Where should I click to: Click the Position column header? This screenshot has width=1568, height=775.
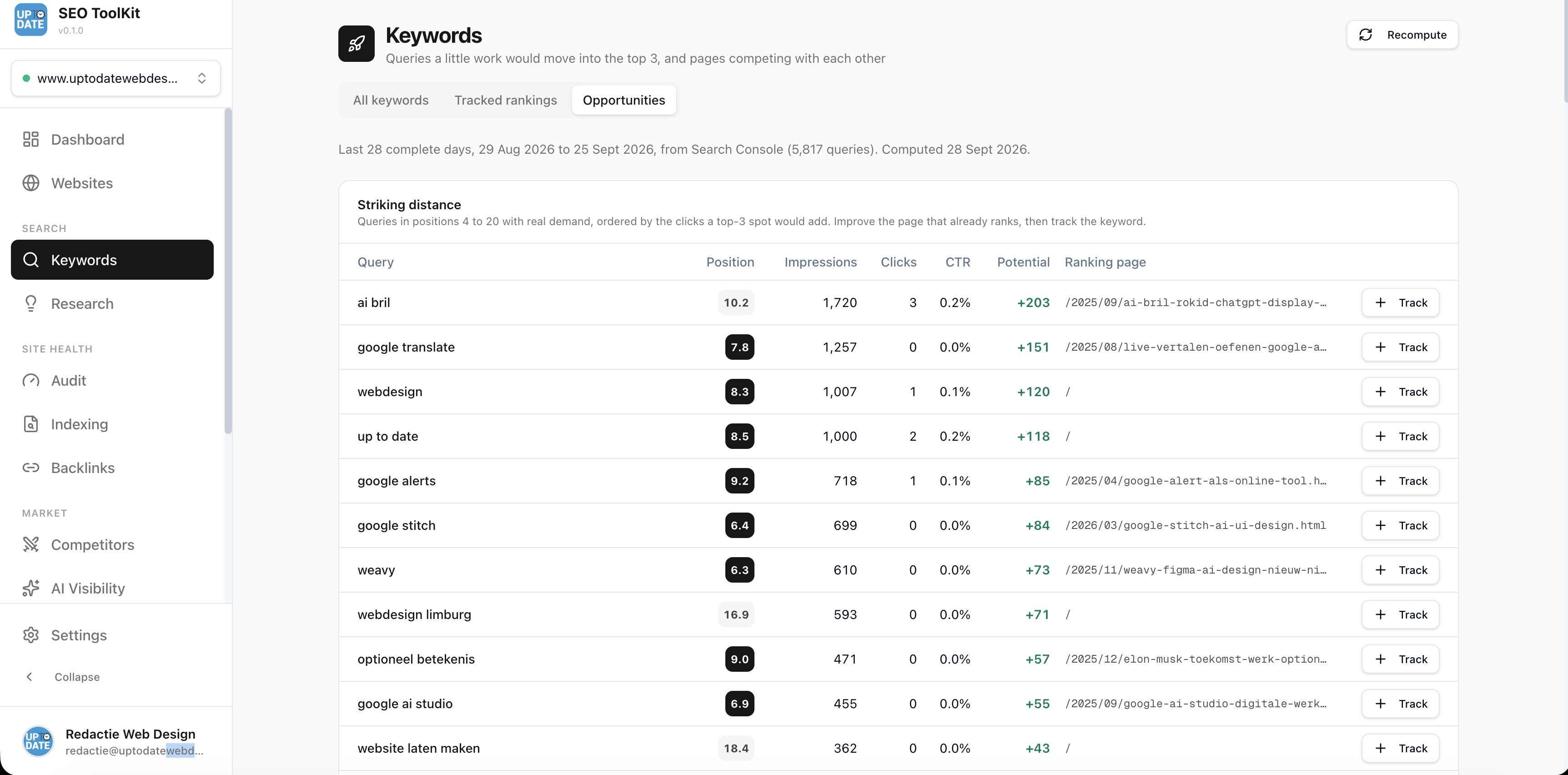[730, 262]
